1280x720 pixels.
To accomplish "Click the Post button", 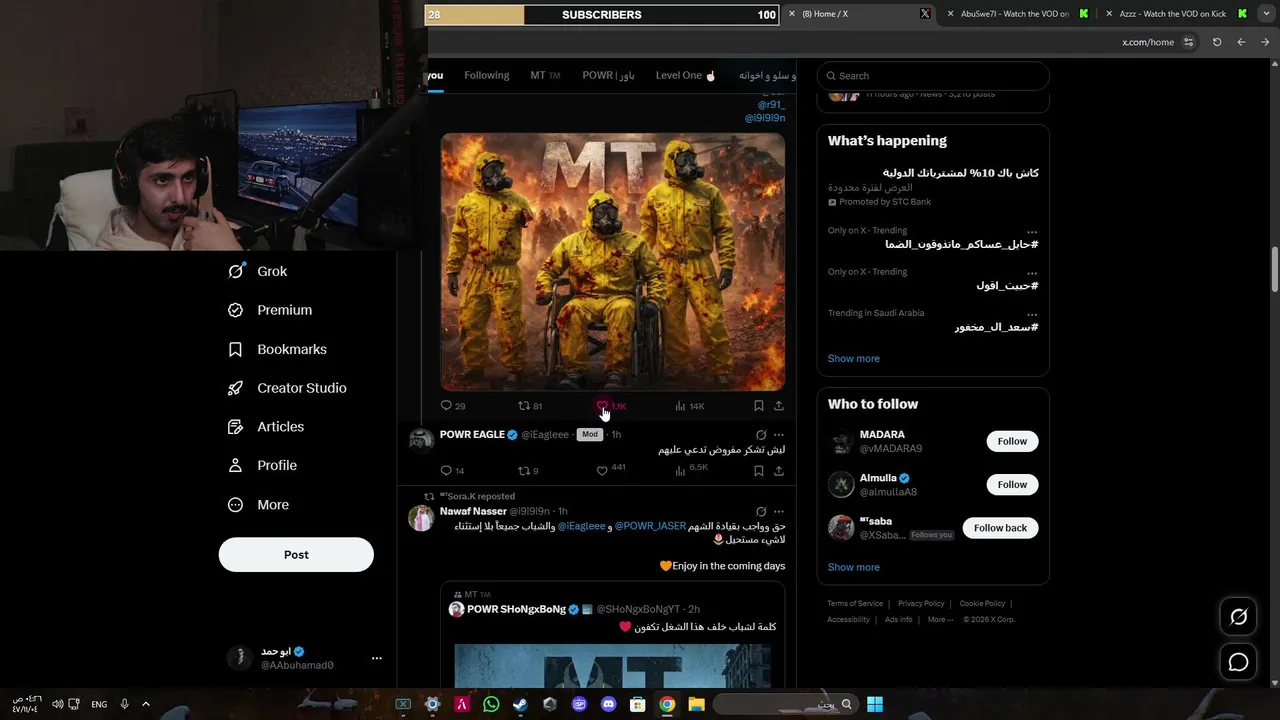I will (x=296, y=555).
